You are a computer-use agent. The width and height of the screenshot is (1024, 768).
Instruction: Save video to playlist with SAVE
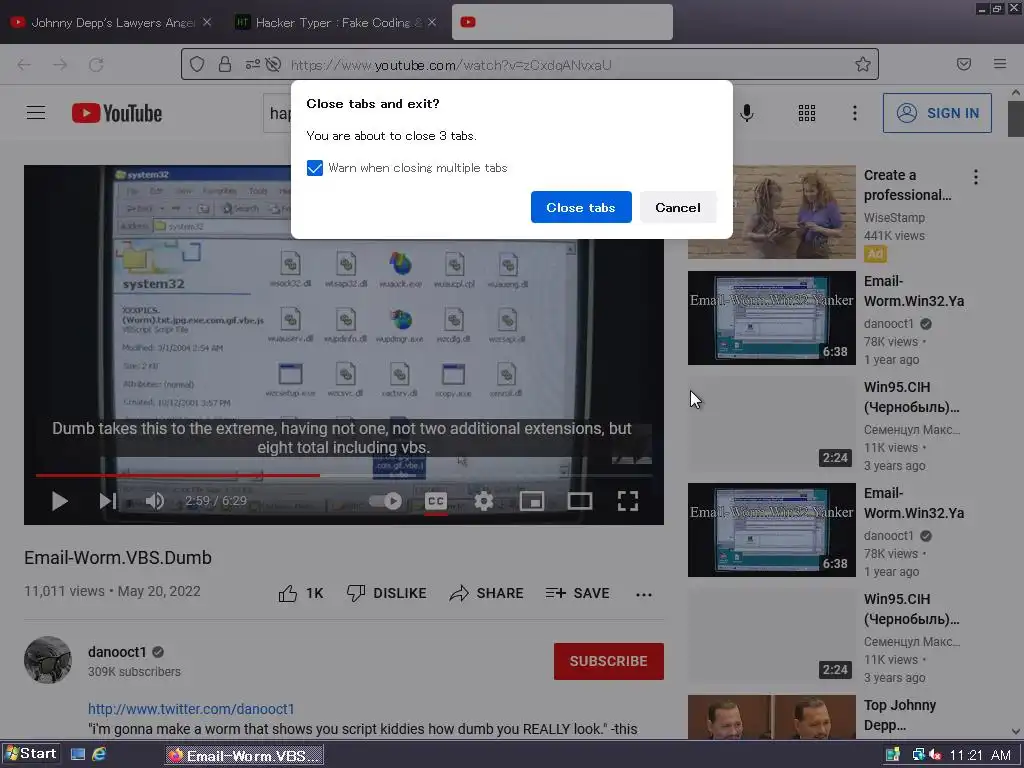(577, 593)
